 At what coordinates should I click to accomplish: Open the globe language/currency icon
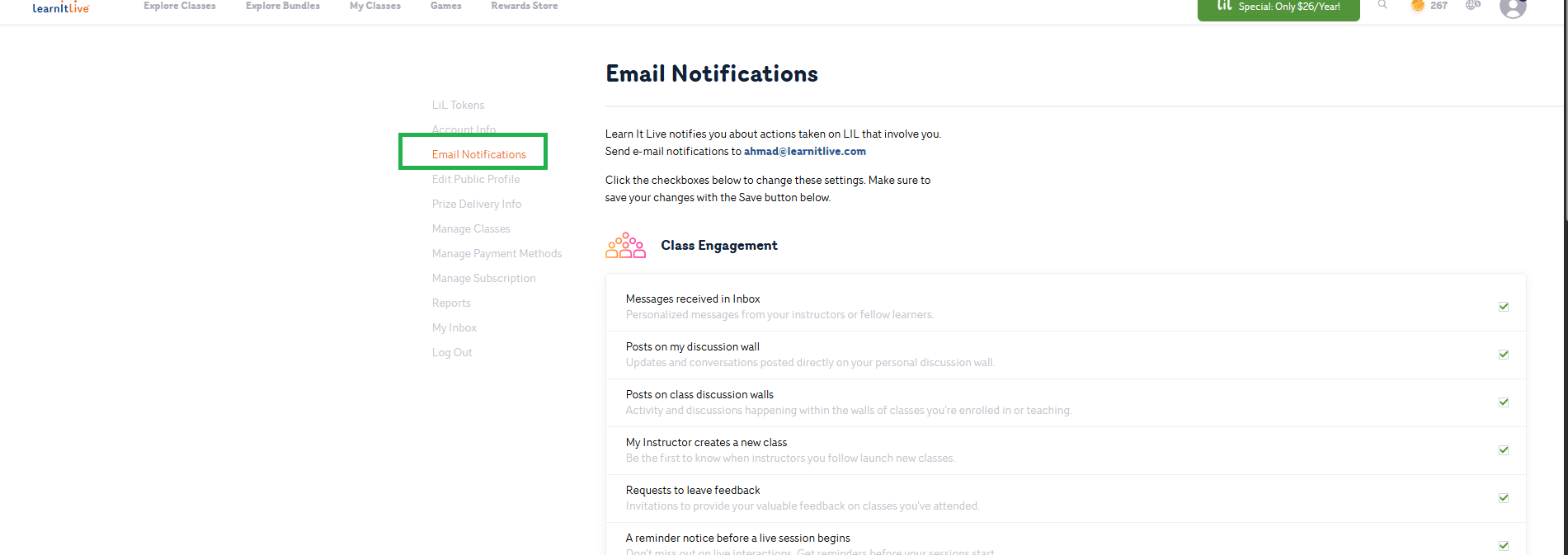[1472, 5]
